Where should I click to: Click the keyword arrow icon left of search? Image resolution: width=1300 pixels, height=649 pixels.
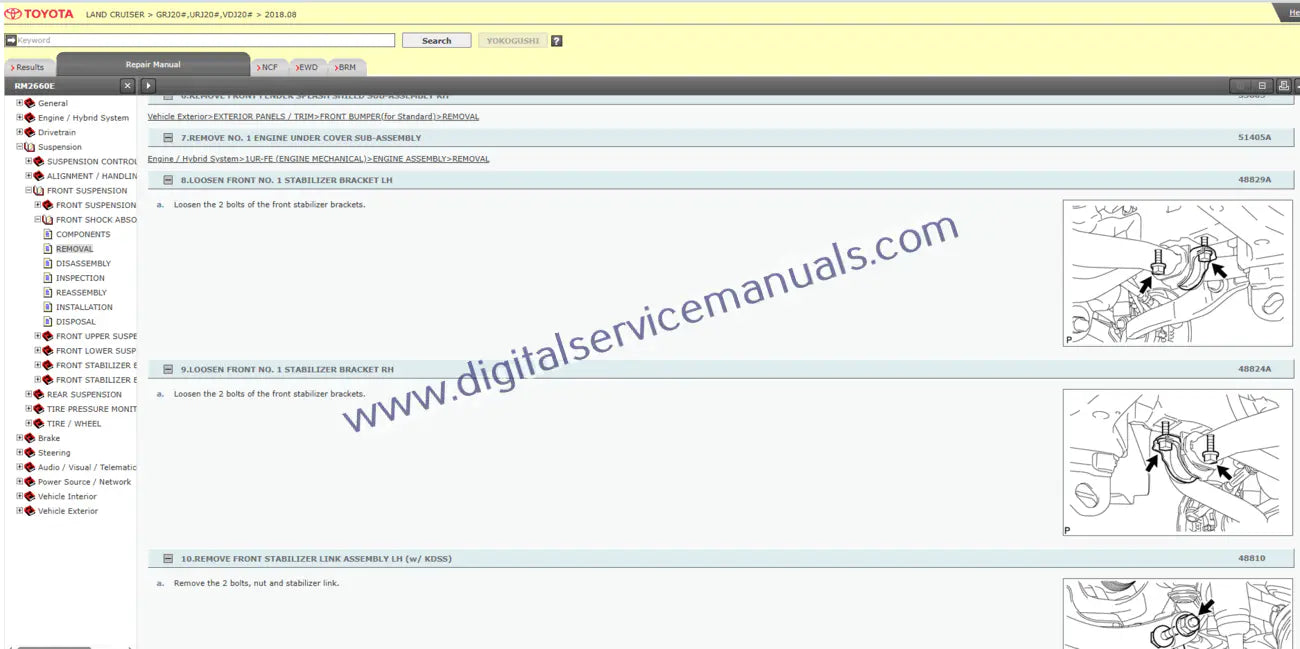(10, 41)
